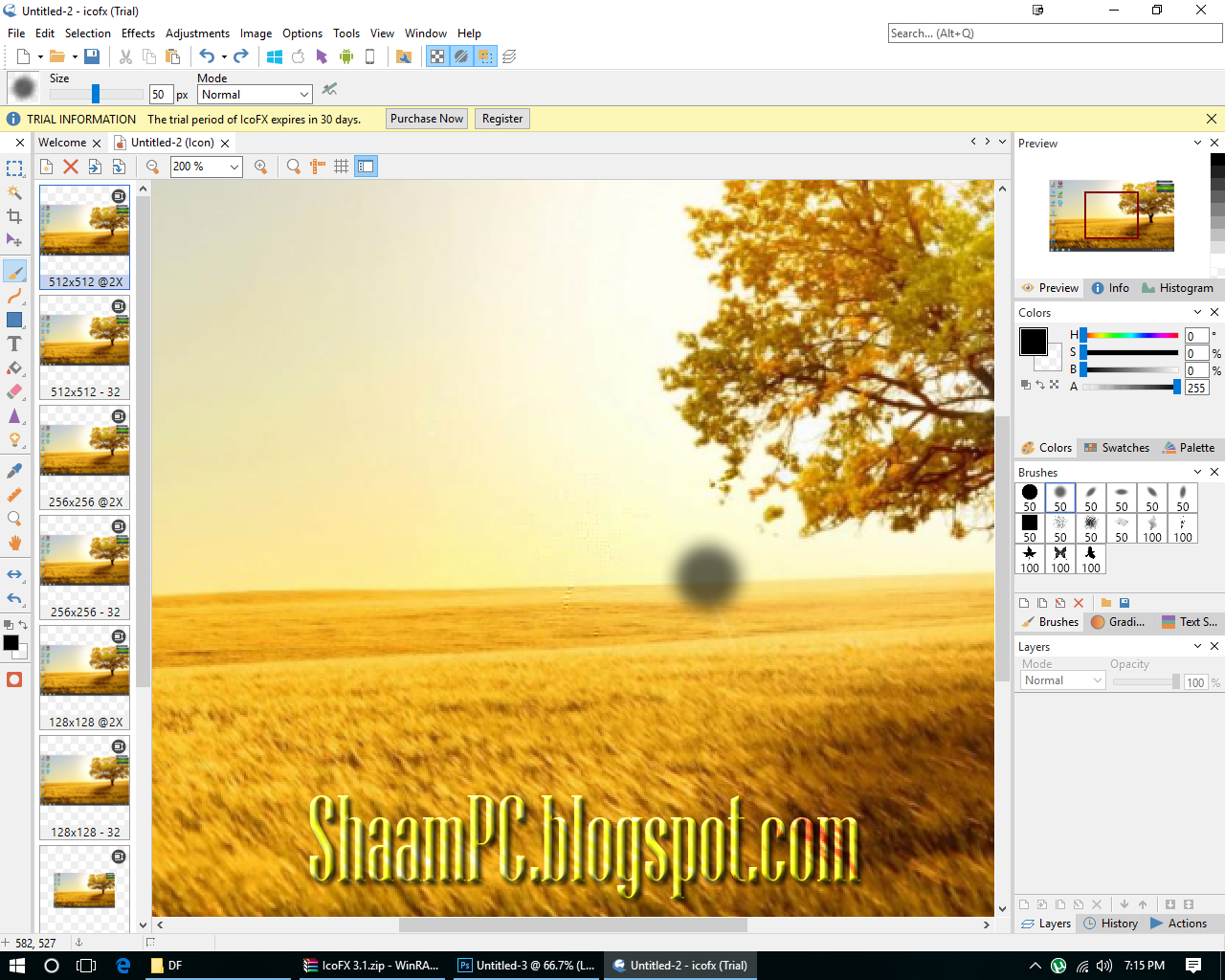
Task: Open the layer blend Mode Normal dropdown
Action: (1062, 680)
